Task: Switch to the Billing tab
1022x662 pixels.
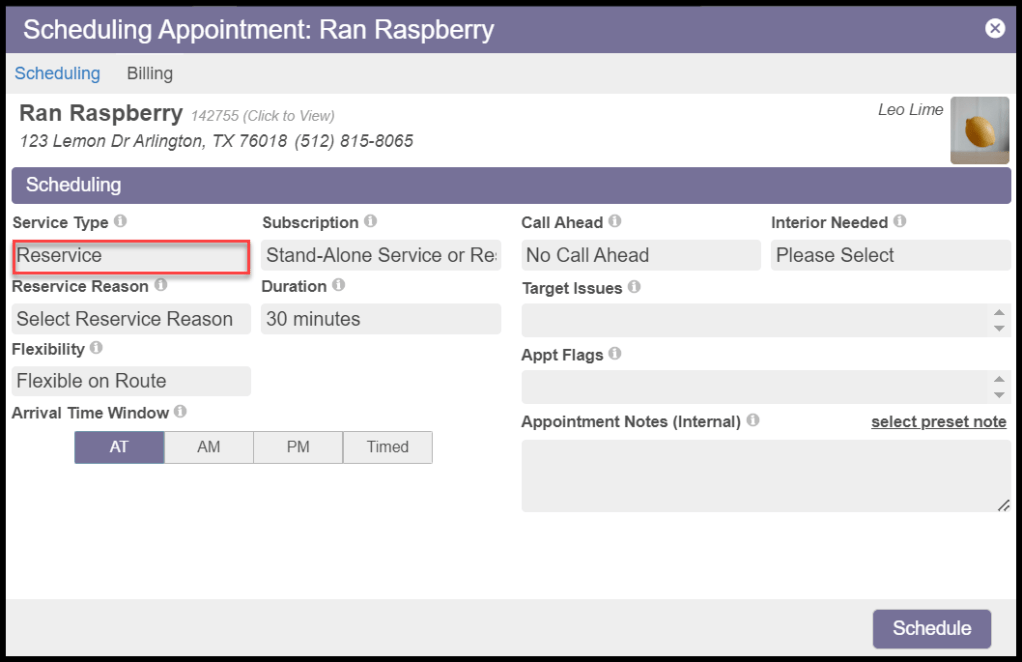Action: pyautogui.click(x=149, y=73)
